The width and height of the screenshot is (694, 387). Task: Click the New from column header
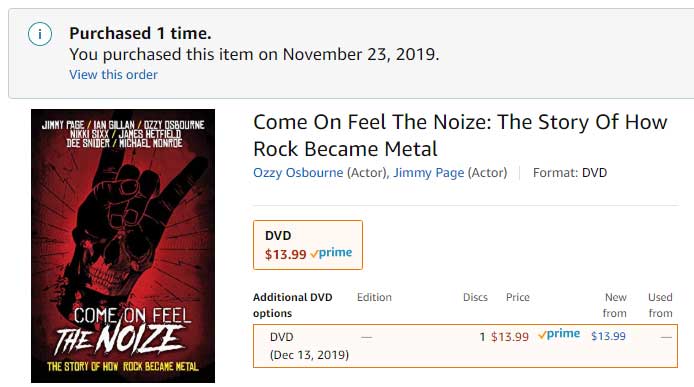coord(615,305)
